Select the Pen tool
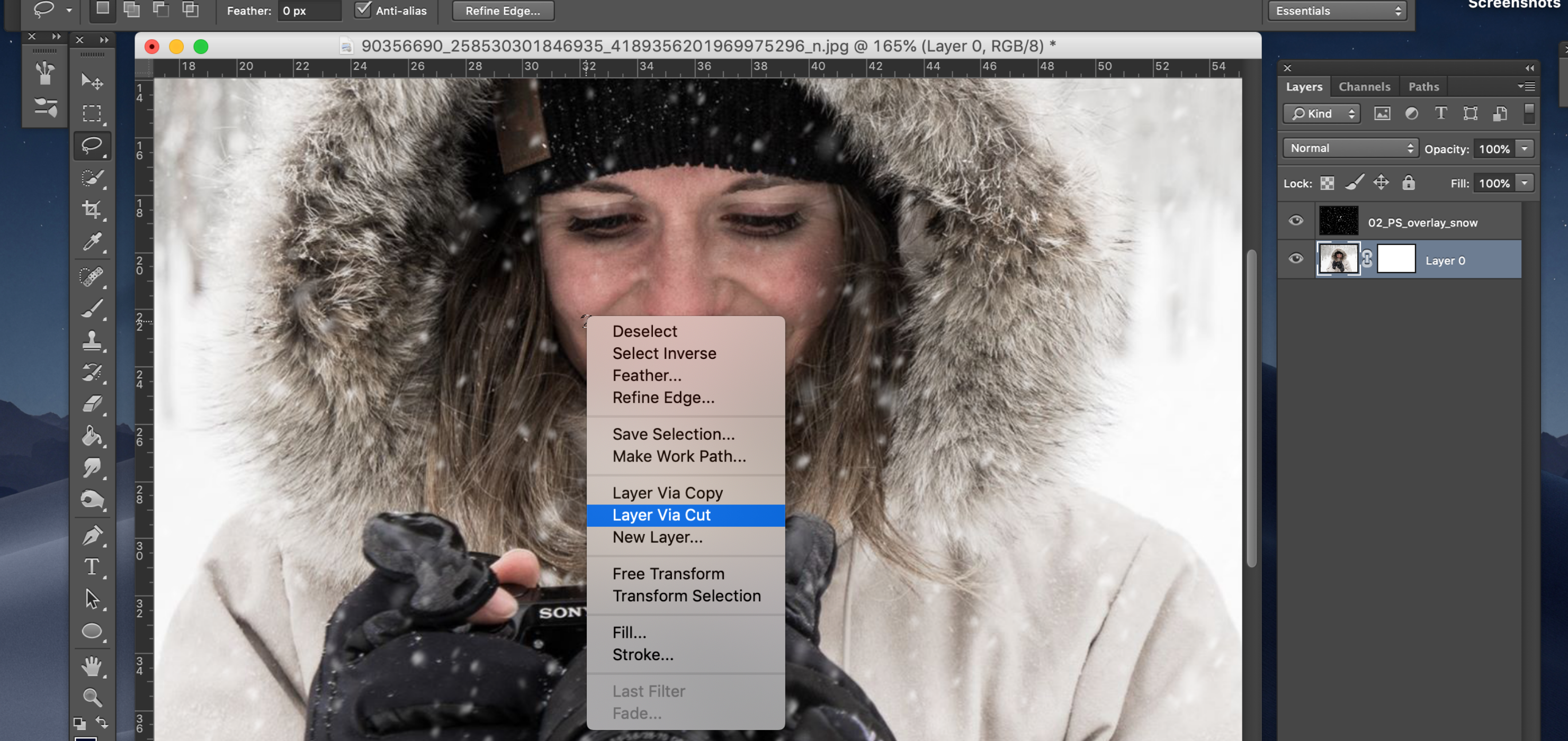The image size is (1568, 741). coord(93,534)
